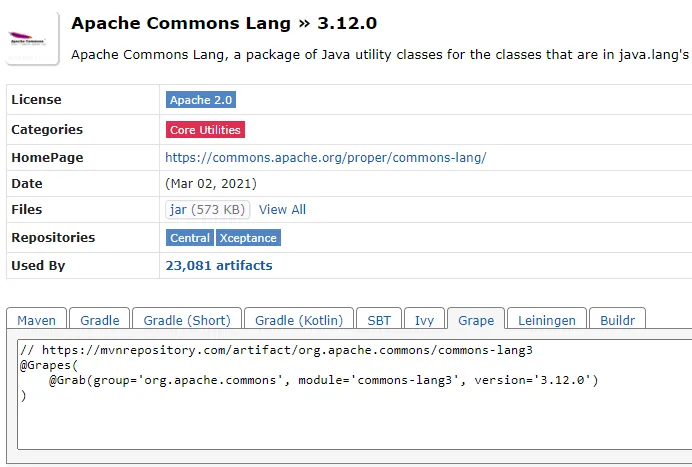The height and width of the screenshot is (467, 692).
Task: Switch to the Leiningen tab
Action: [x=547, y=320]
